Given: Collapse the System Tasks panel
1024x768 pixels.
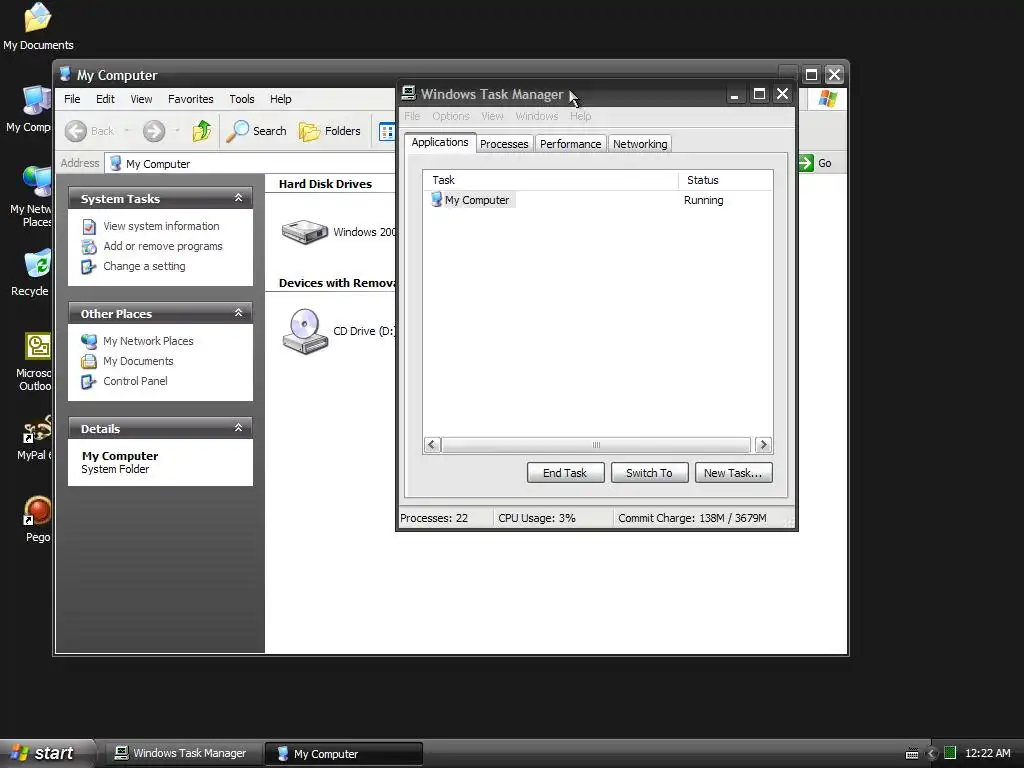Looking at the screenshot, I should point(238,198).
